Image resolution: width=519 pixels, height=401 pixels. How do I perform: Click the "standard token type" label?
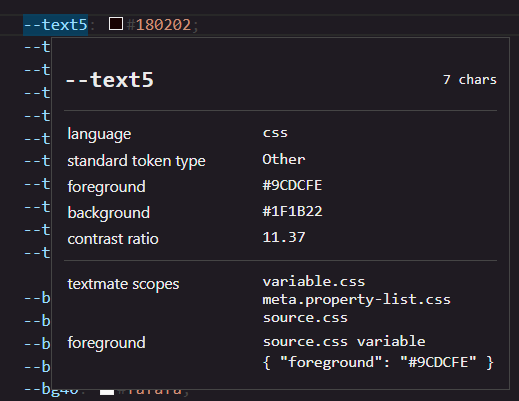(136, 161)
